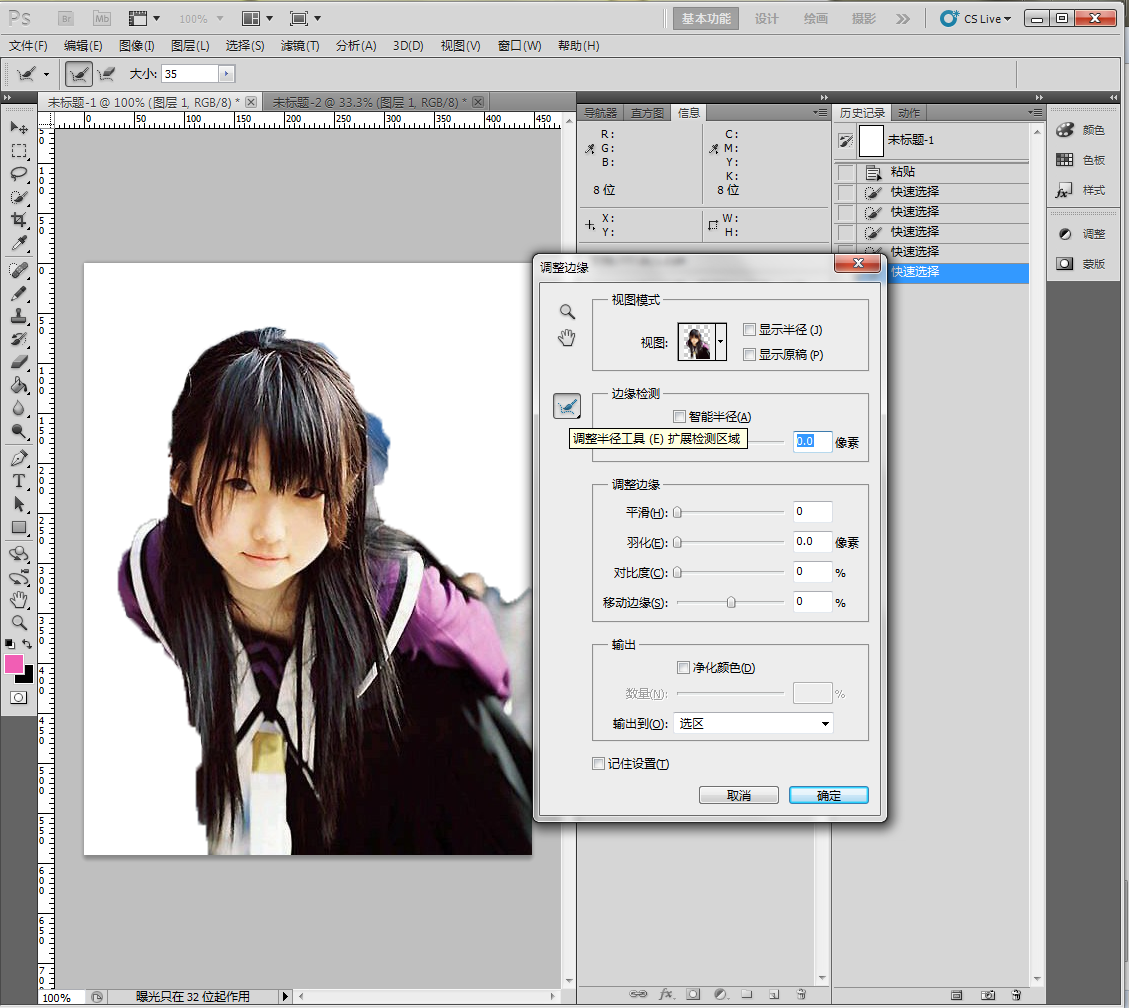1129x1008 pixels.
Task: Select the 设计 workspace button
Action: (x=766, y=19)
